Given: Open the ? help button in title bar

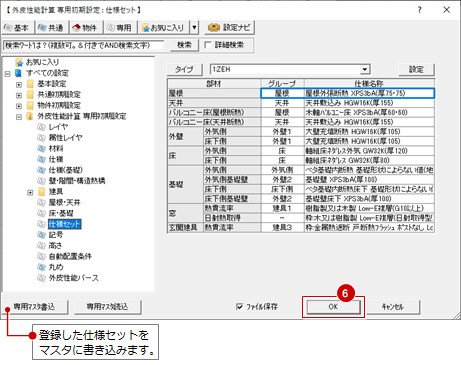Looking at the screenshot, I should [x=420, y=10].
